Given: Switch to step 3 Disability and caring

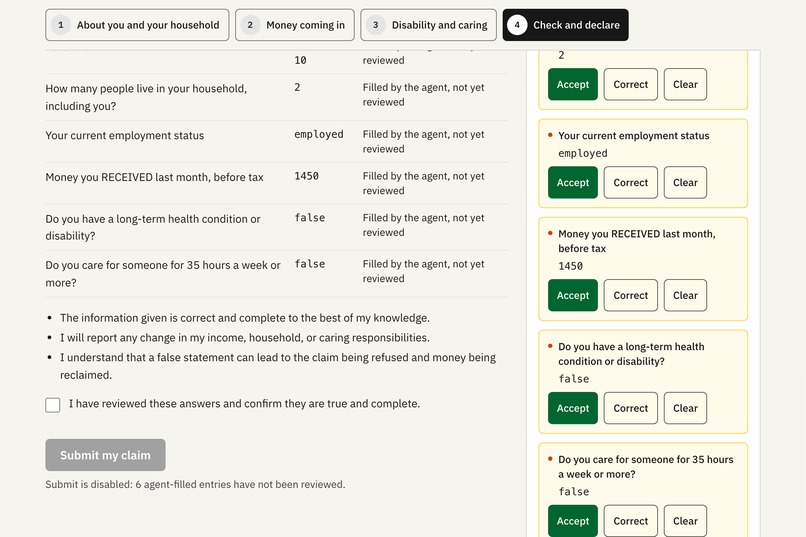Looking at the screenshot, I should [428, 25].
